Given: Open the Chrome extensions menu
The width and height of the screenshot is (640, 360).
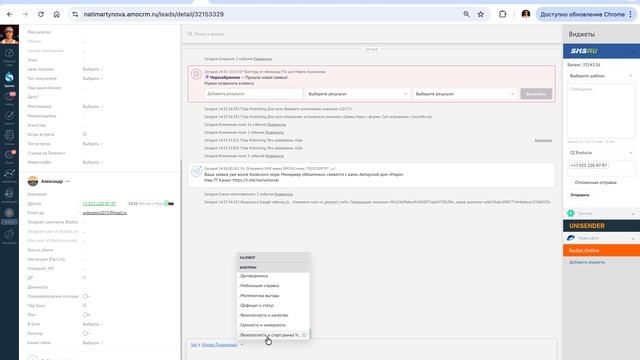Looking at the screenshot, I should [502, 14].
